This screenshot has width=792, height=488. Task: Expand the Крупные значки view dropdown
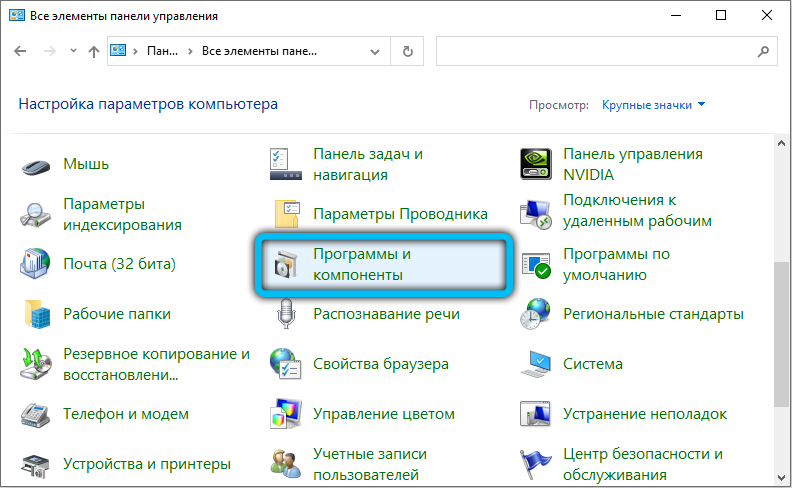653,104
